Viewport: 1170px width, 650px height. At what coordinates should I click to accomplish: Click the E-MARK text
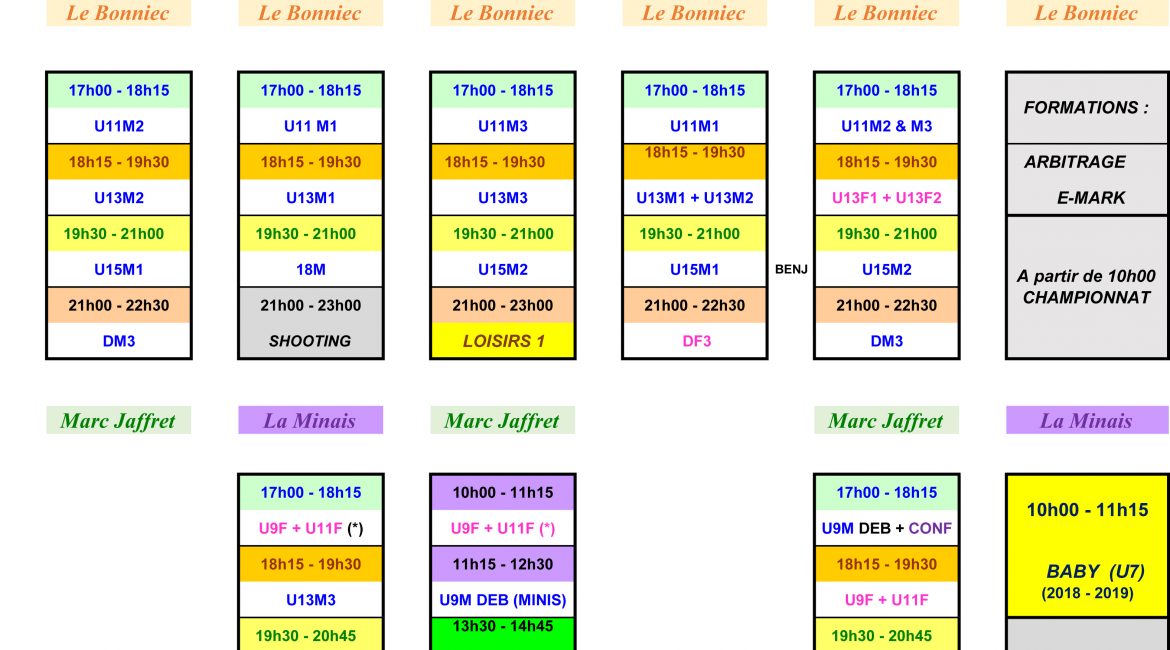tap(1091, 198)
